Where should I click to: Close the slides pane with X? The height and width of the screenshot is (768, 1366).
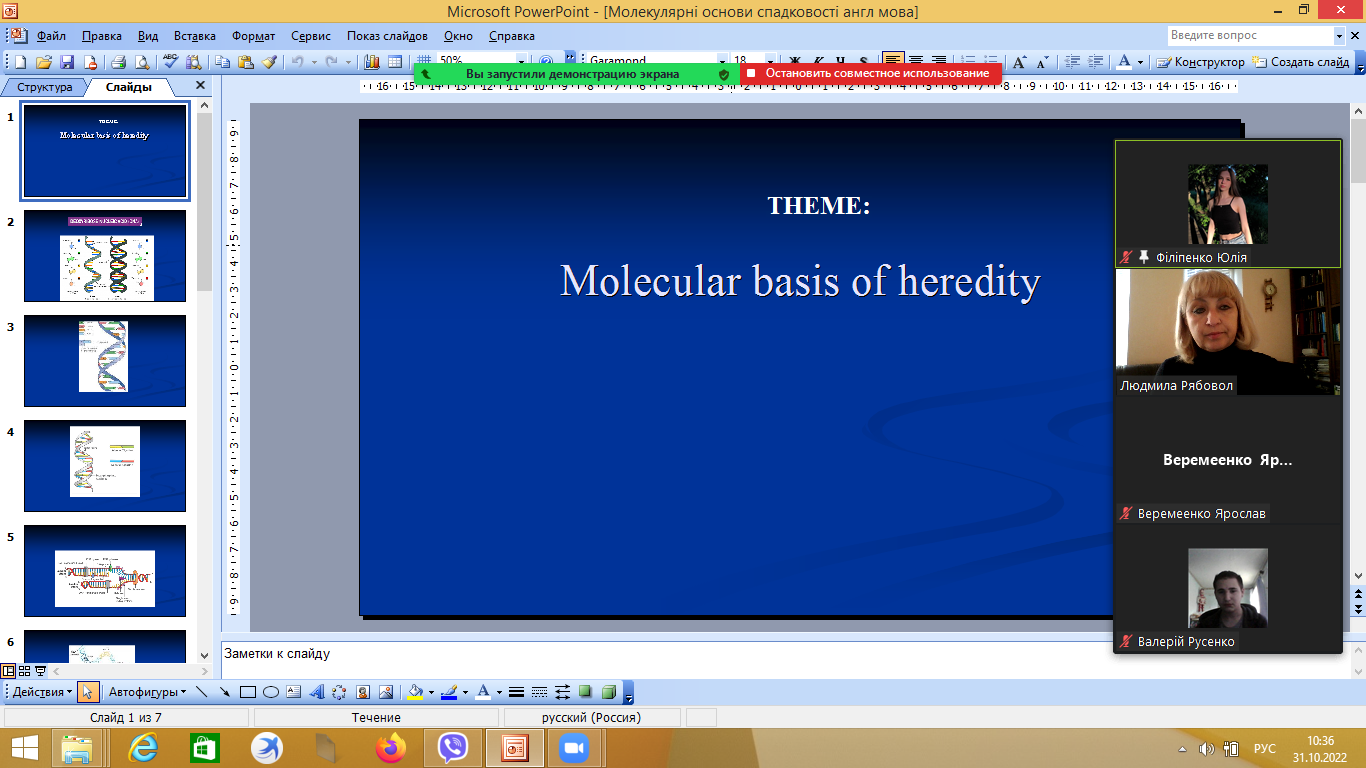point(200,86)
